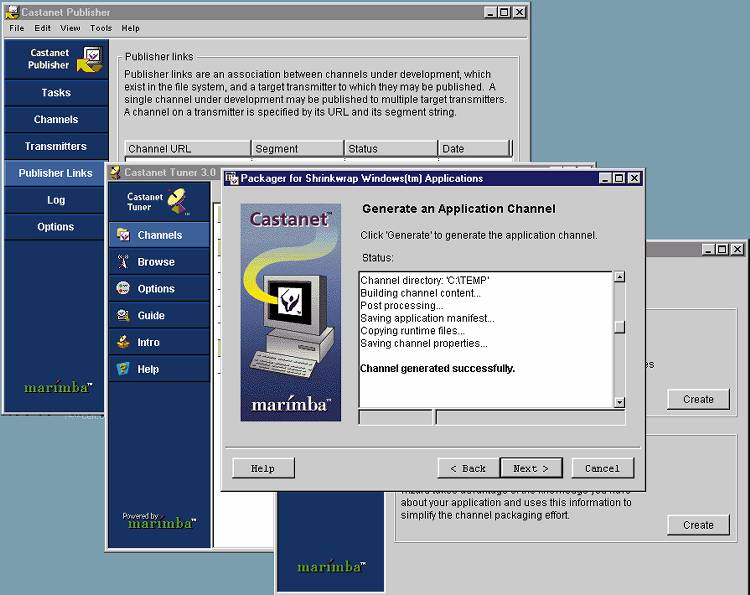Click 'Saving application manifest...' status line
Screen dimensions: 750x595
point(427,318)
